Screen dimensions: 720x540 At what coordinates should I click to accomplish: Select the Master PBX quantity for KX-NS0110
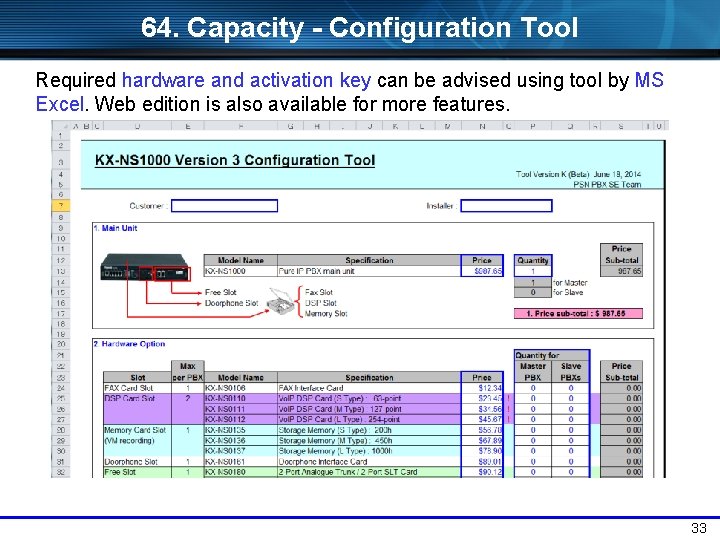point(533,399)
